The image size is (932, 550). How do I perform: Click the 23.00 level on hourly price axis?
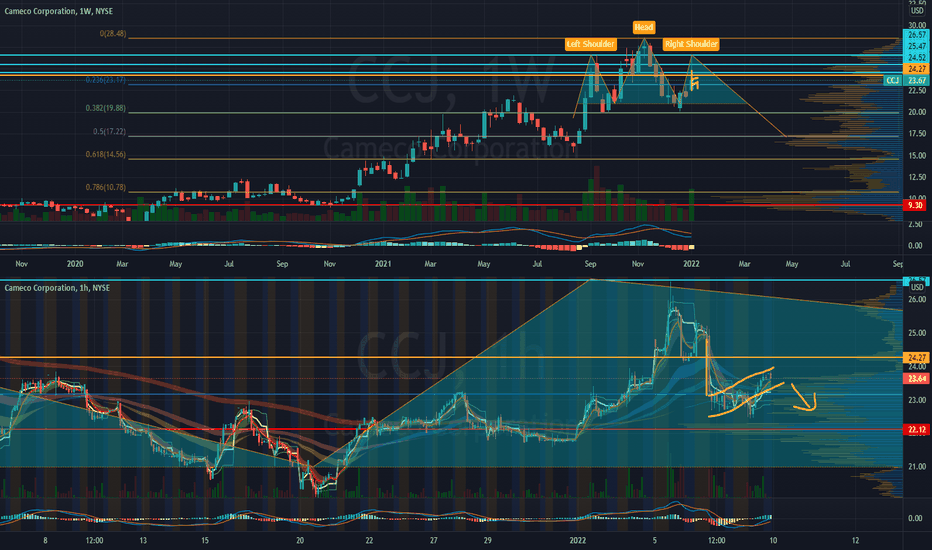click(917, 400)
